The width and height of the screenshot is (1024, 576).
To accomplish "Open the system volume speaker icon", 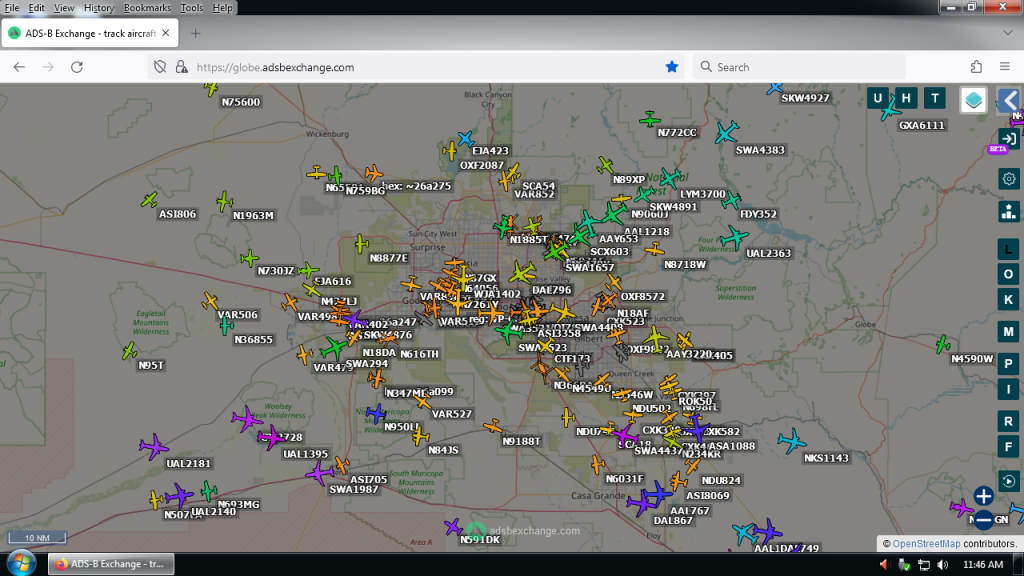I will point(942,564).
